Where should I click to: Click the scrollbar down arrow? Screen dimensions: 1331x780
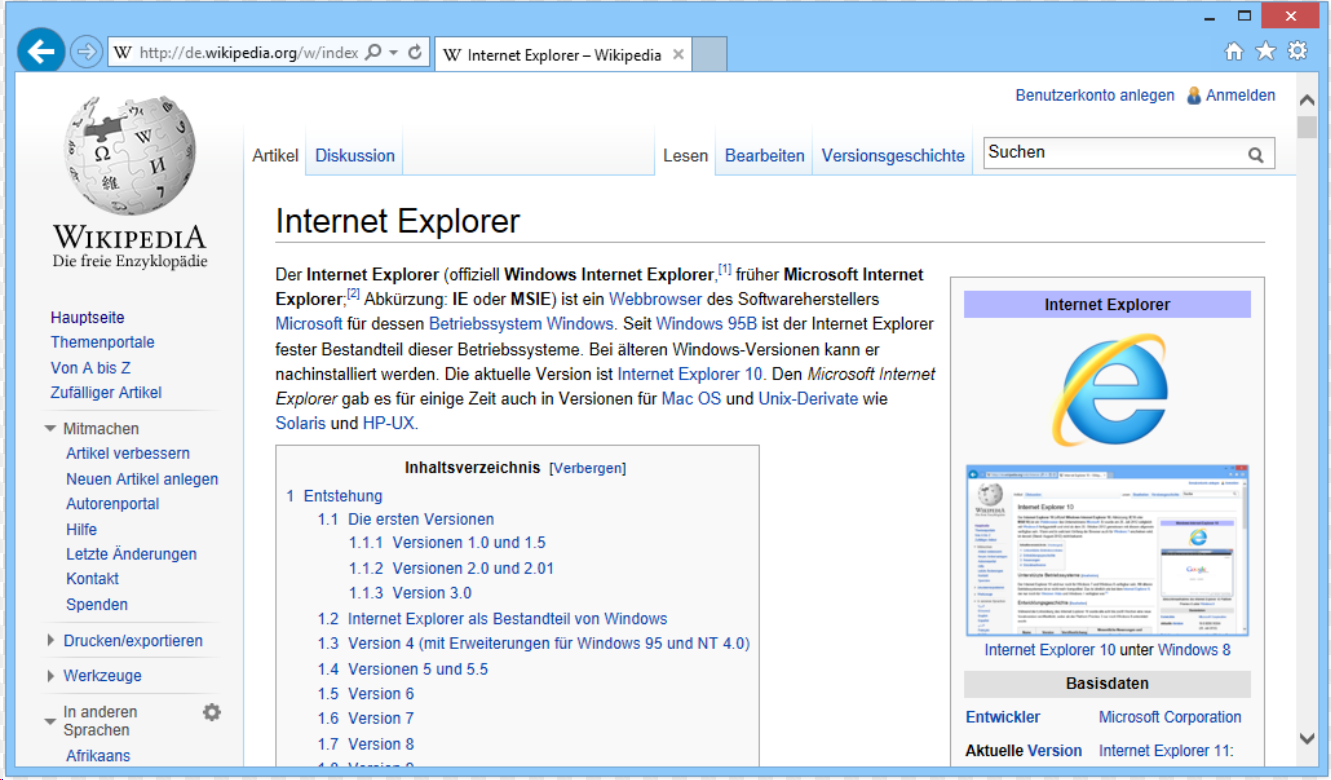(x=1307, y=738)
